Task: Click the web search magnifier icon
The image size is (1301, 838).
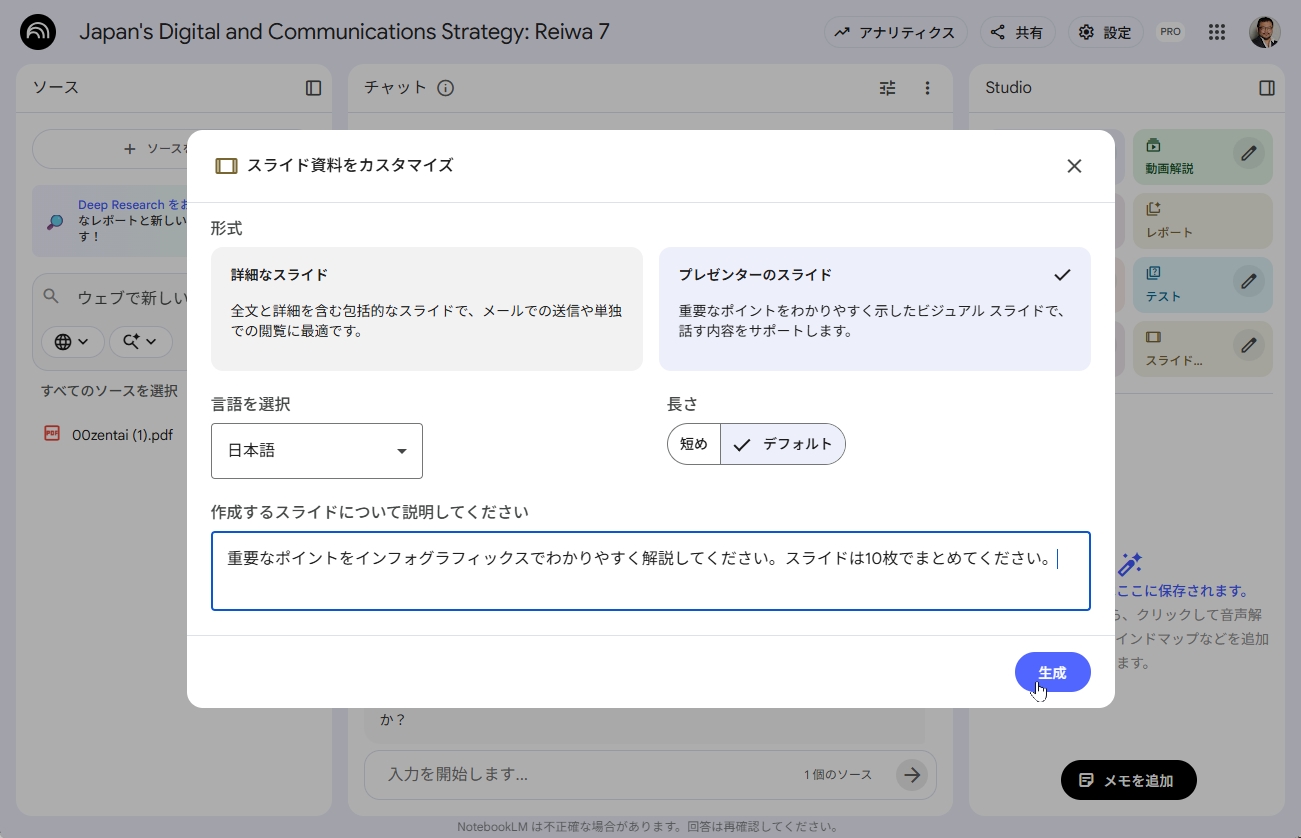Action: click(52, 297)
